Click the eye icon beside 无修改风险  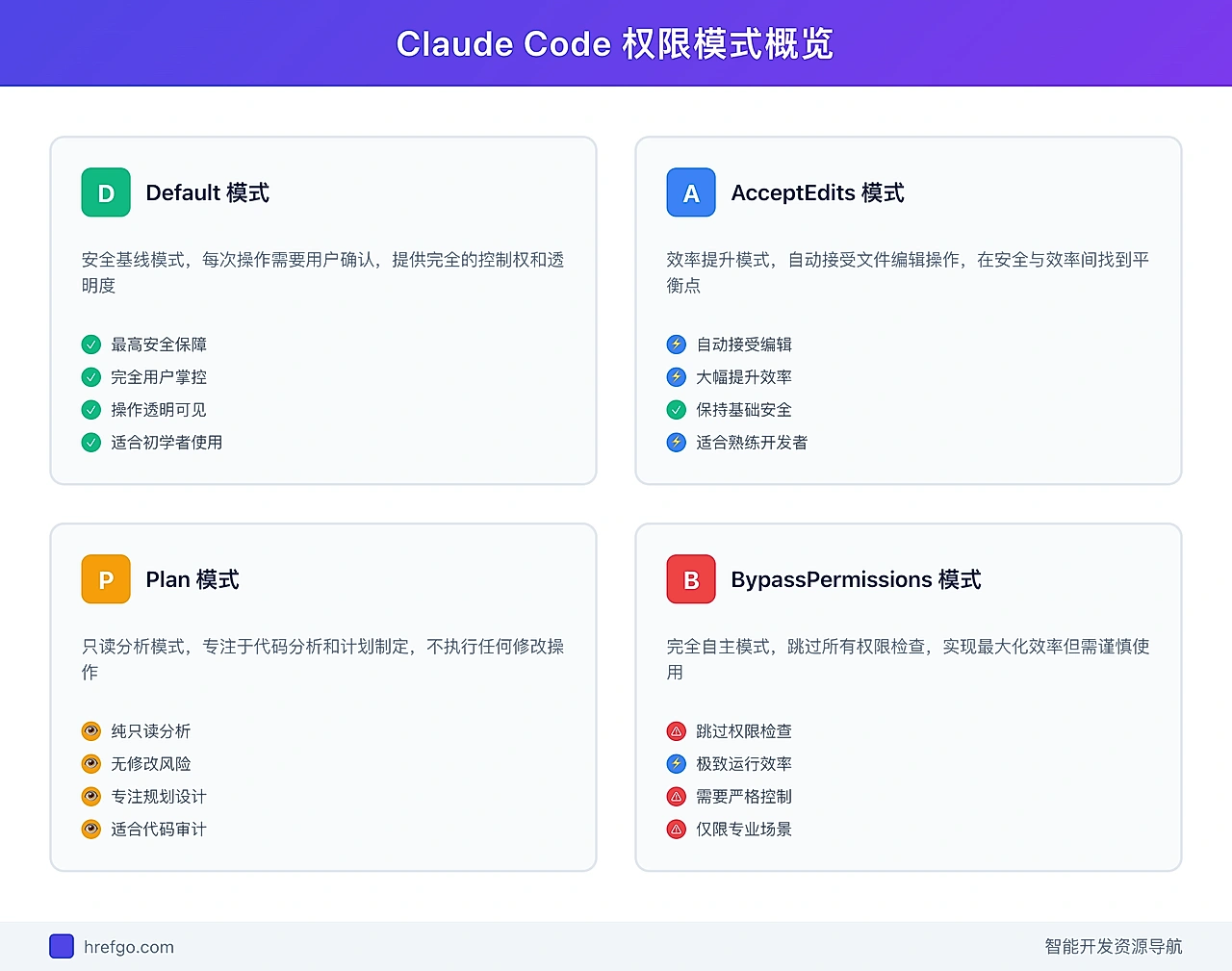[x=91, y=764]
